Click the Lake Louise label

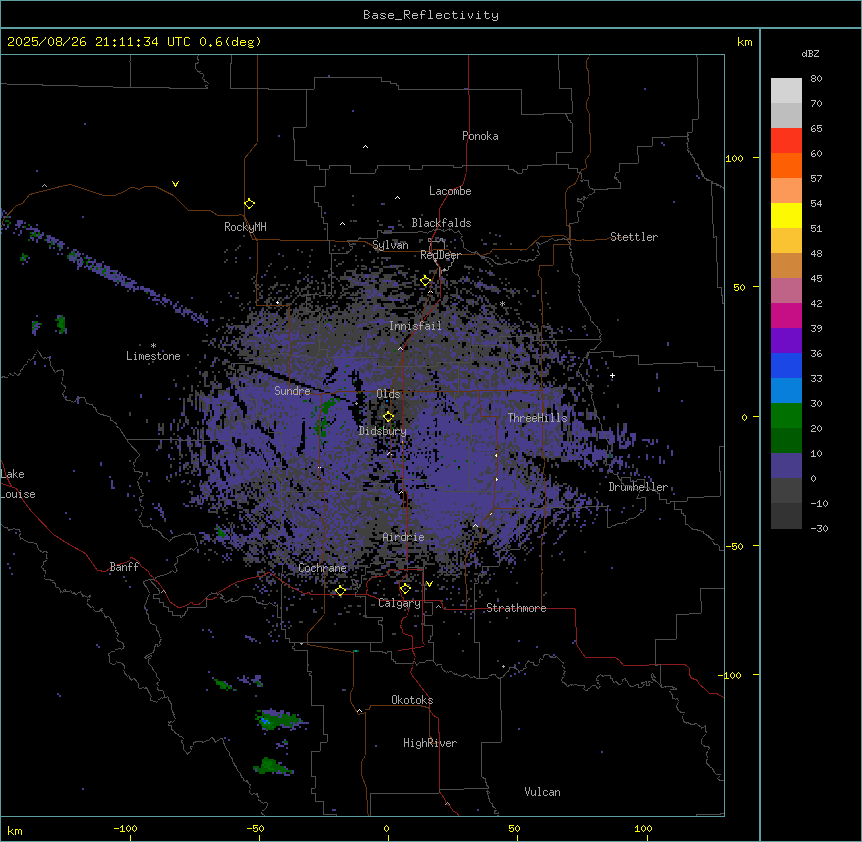[x=16, y=484]
